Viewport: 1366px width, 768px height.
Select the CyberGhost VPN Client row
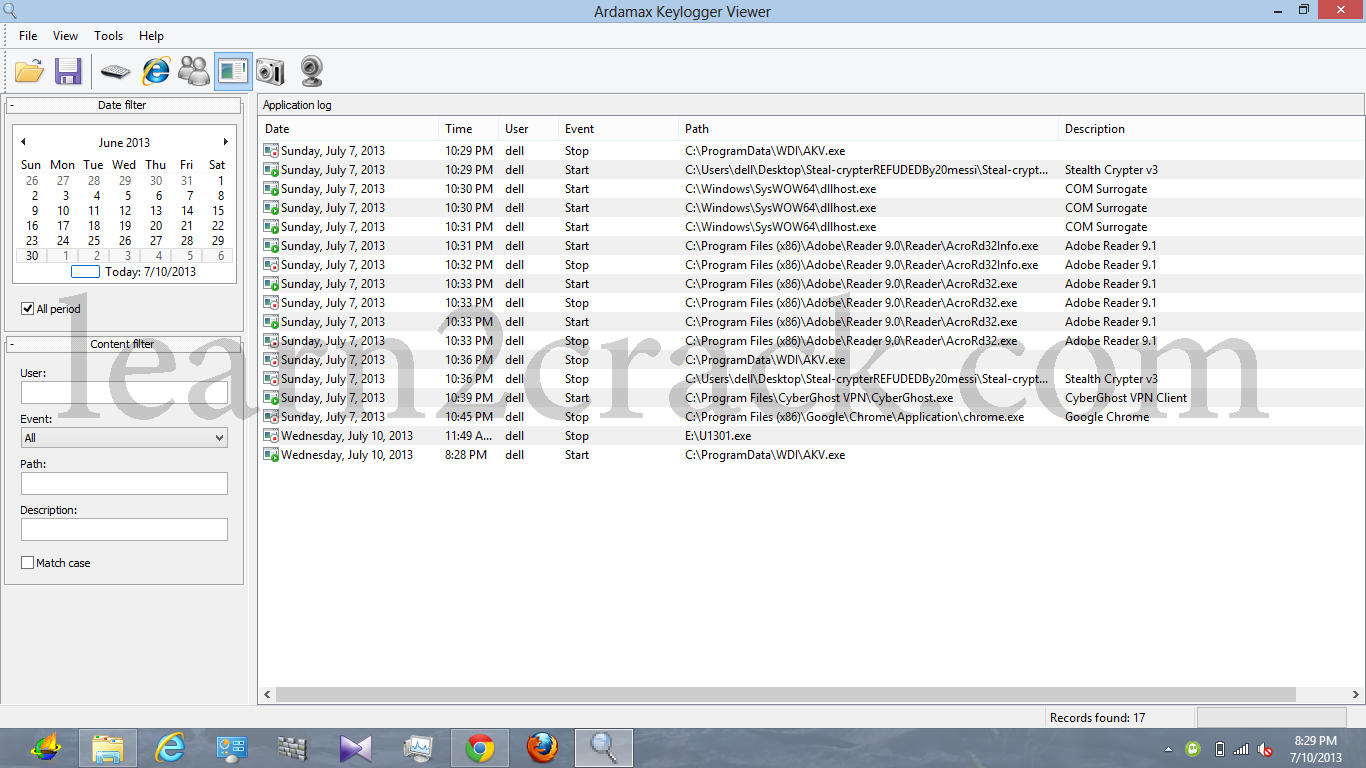point(811,398)
